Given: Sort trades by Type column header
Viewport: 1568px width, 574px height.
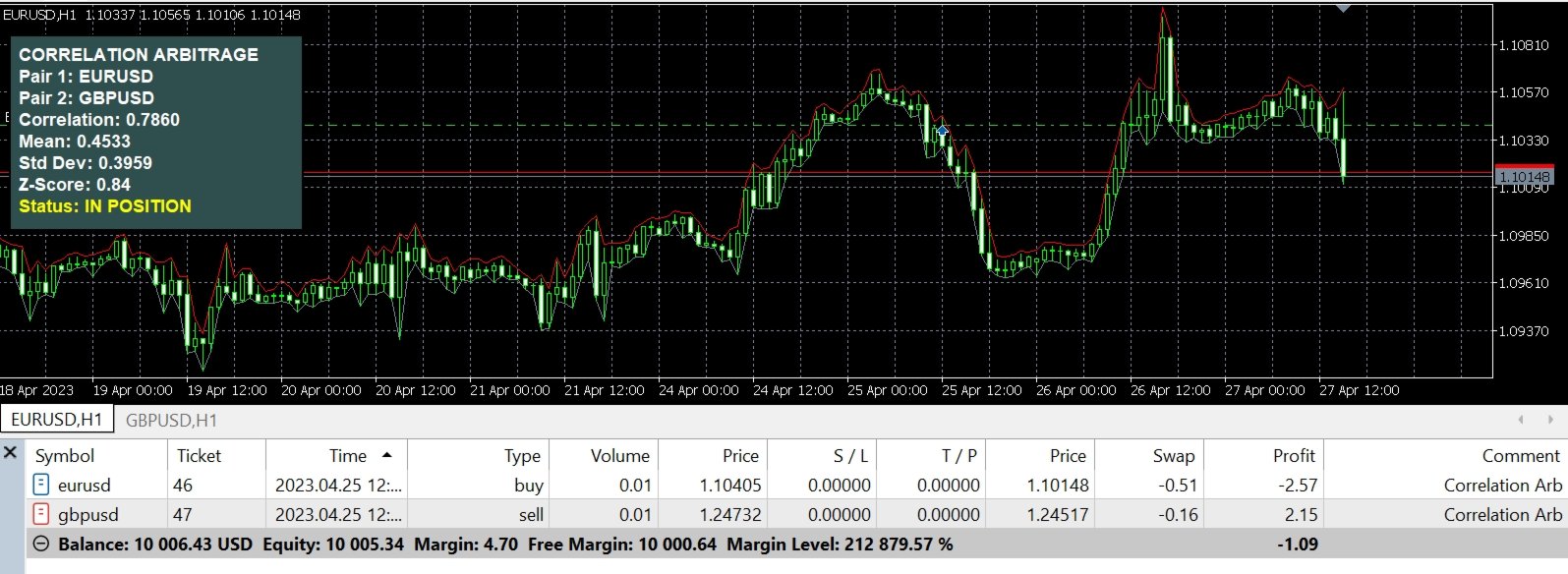Looking at the screenshot, I should click(479, 455).
